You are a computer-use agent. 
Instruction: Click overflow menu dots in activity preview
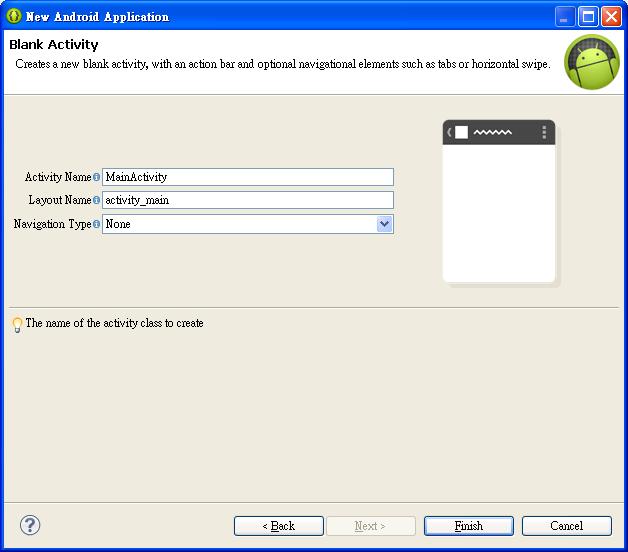click(544, 132)
